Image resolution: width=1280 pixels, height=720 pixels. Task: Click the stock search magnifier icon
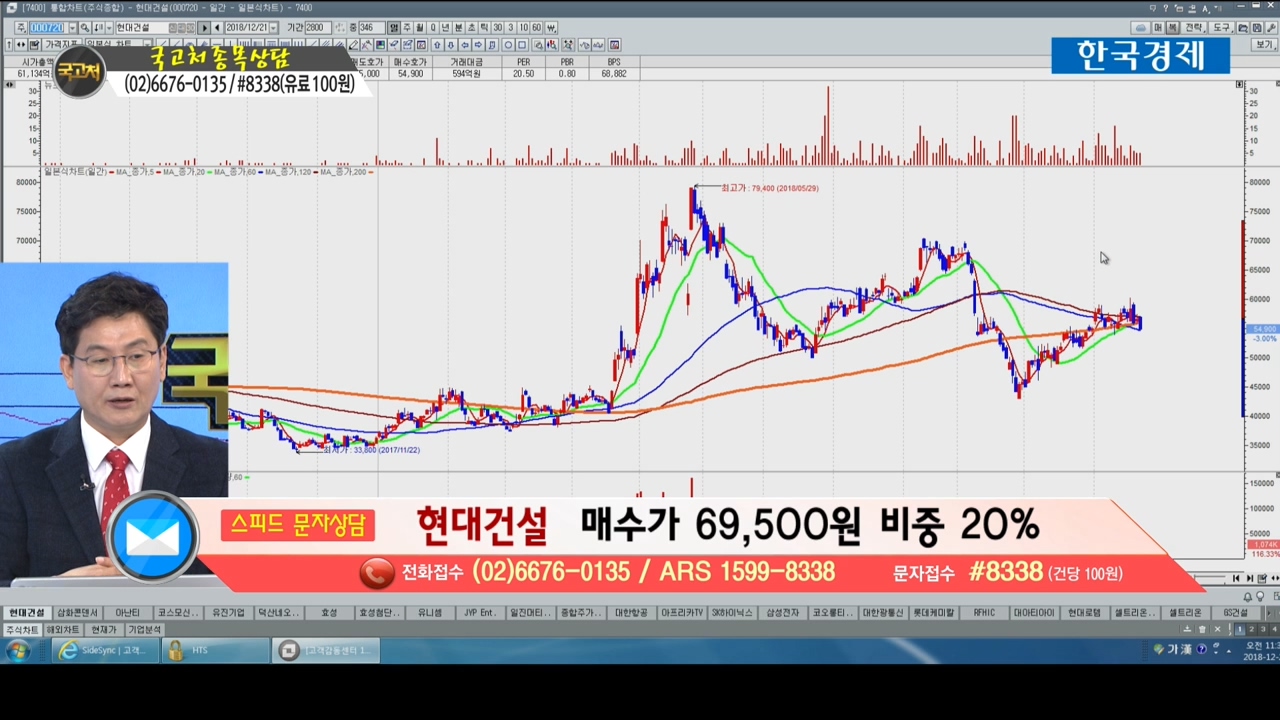click(85, 28)
